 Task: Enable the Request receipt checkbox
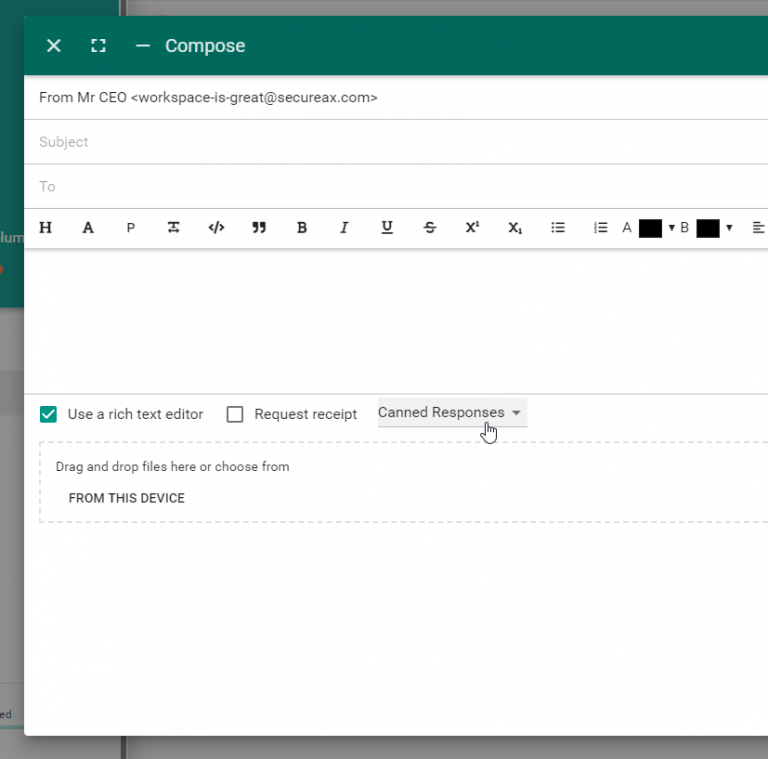235,414
